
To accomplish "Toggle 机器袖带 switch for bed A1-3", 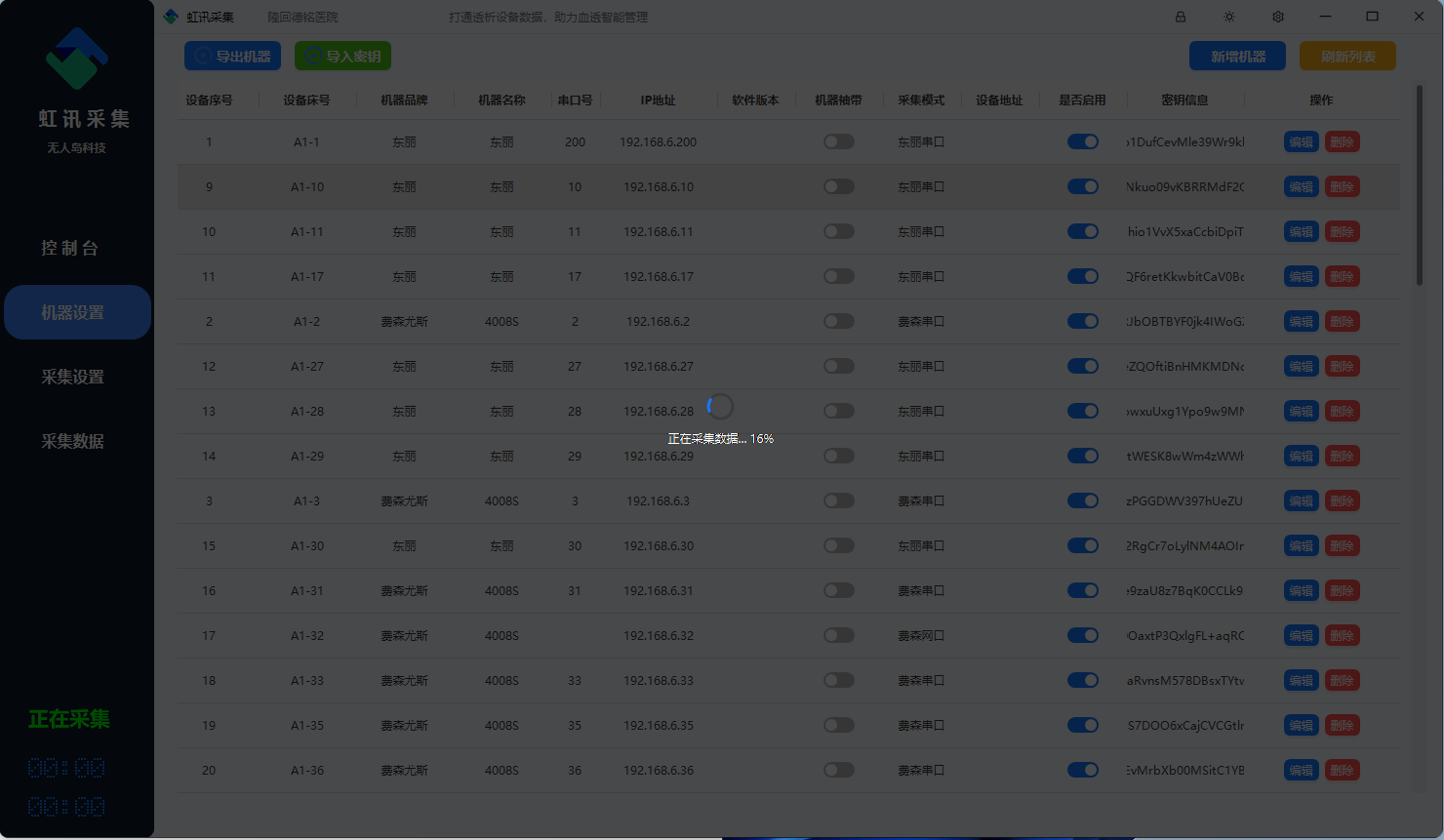I will tap(839, 500).
